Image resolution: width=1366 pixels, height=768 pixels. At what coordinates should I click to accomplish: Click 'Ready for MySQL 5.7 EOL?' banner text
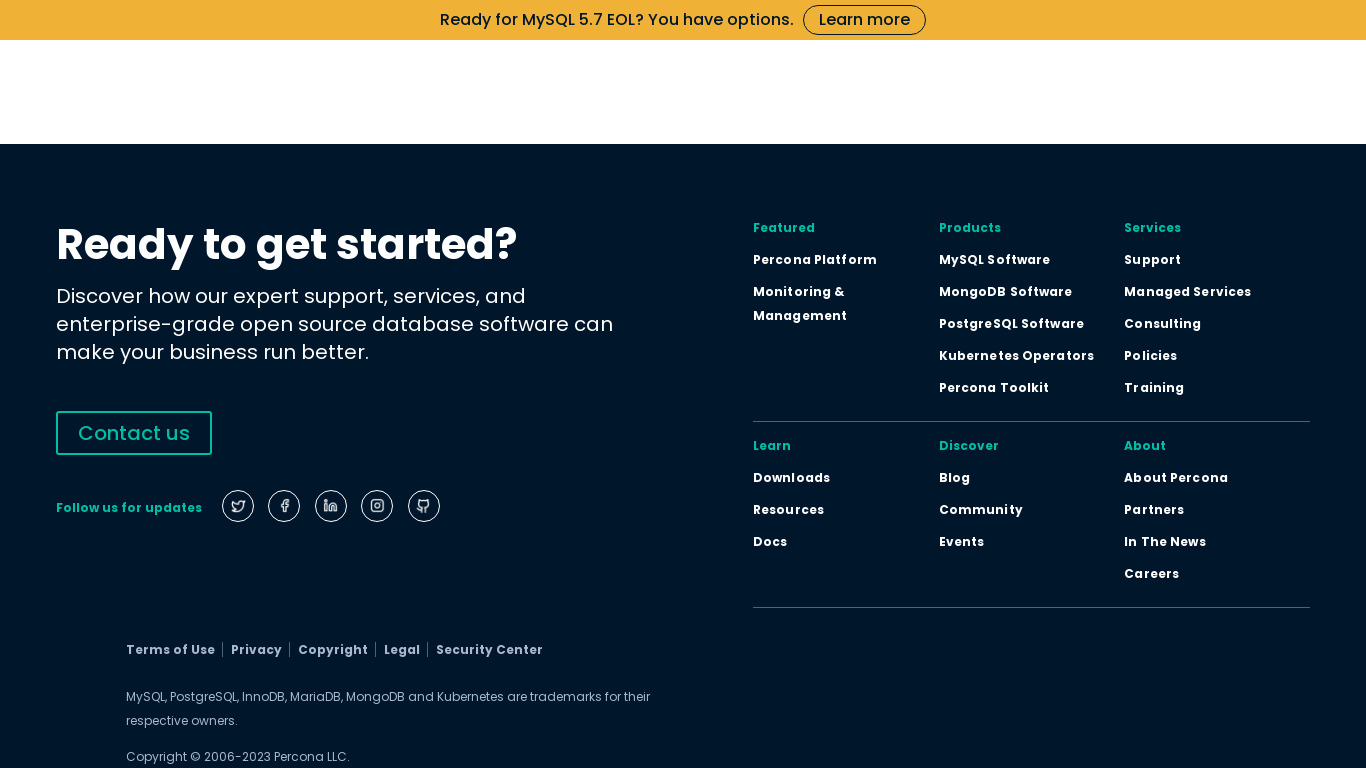click(617, 20)
